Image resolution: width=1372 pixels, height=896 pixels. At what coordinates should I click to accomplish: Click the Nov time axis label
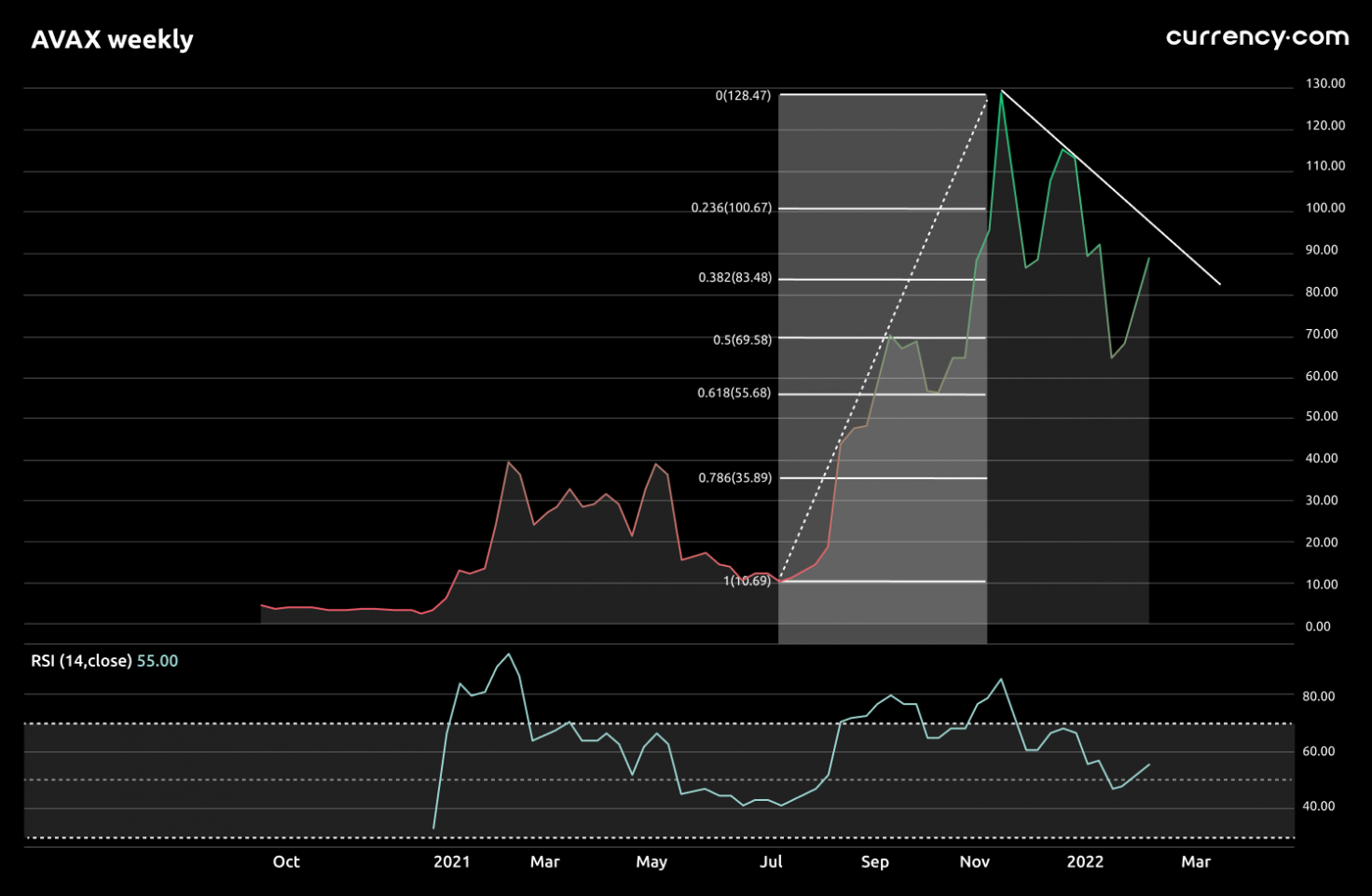[975, 862]
